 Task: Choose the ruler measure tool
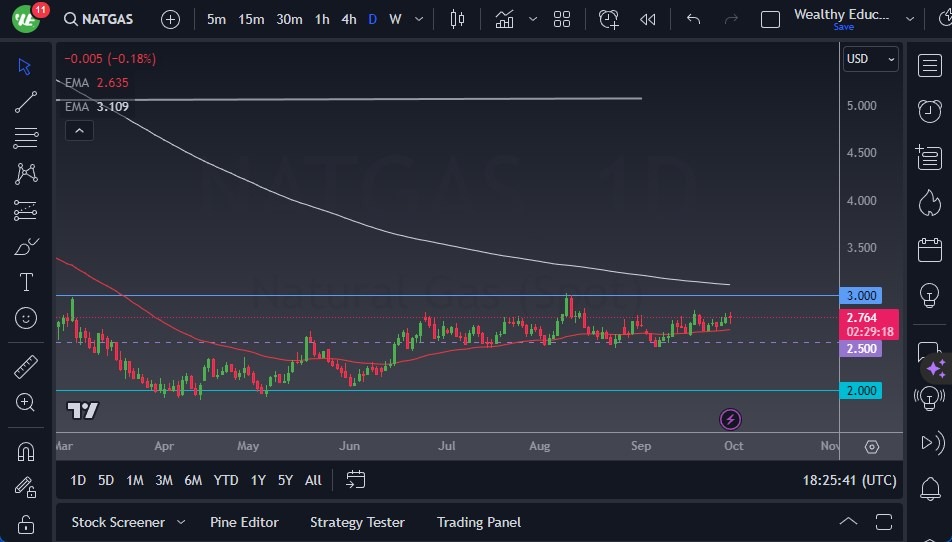[26, 367]
